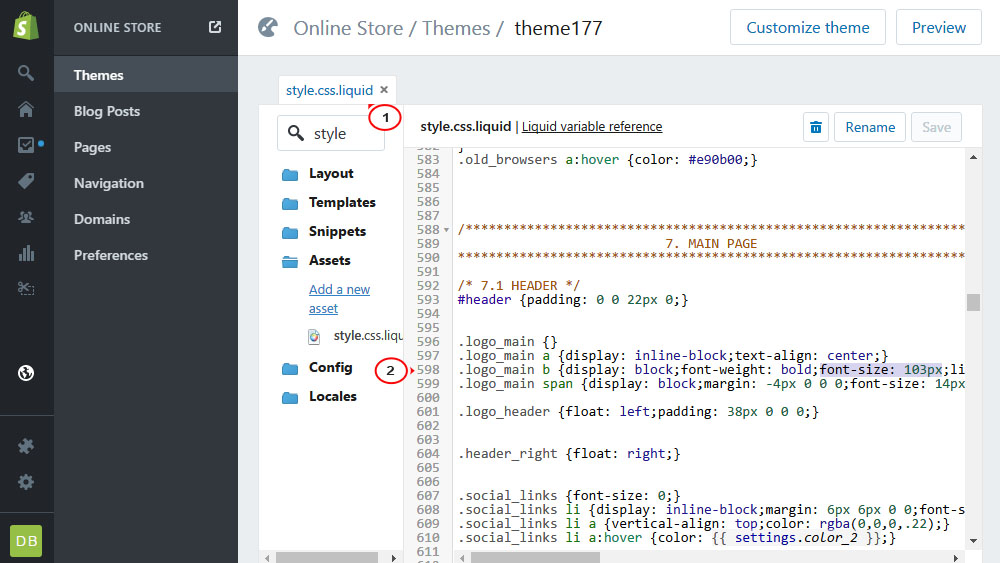Open the Liquid variable reference link
The height and width of the screenshot is (563, 1000).
click(x=592, y=126)
